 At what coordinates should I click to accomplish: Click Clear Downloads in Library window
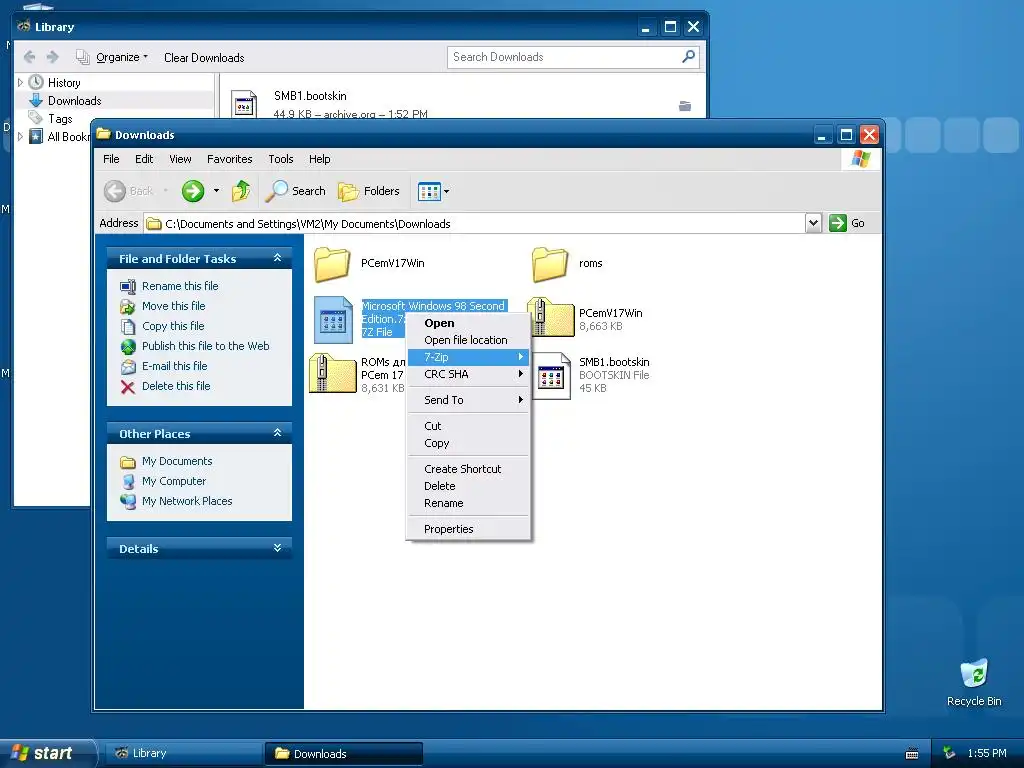pyautogui.click(x=204, y=57)
